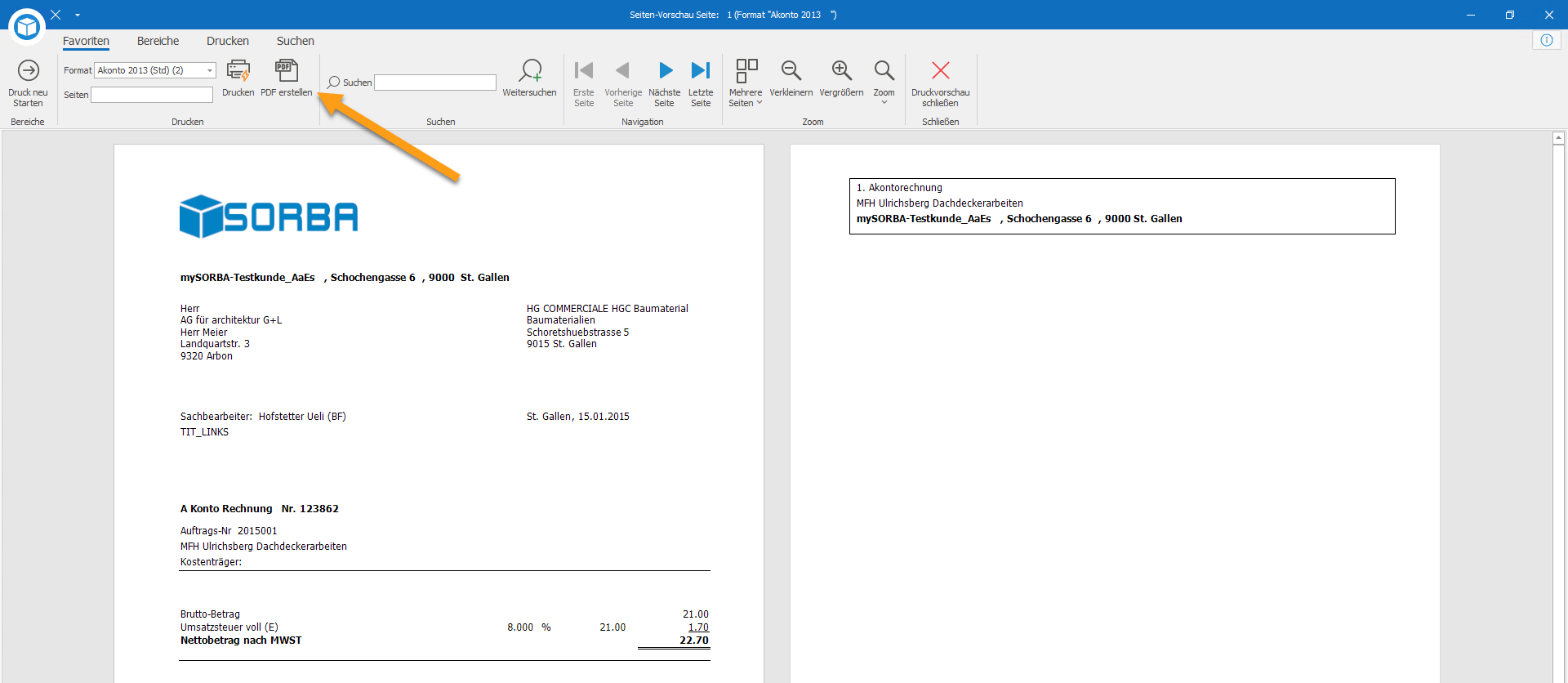Click the SORBA application logo button
The image size is (1568, 683).
(27, 27)
